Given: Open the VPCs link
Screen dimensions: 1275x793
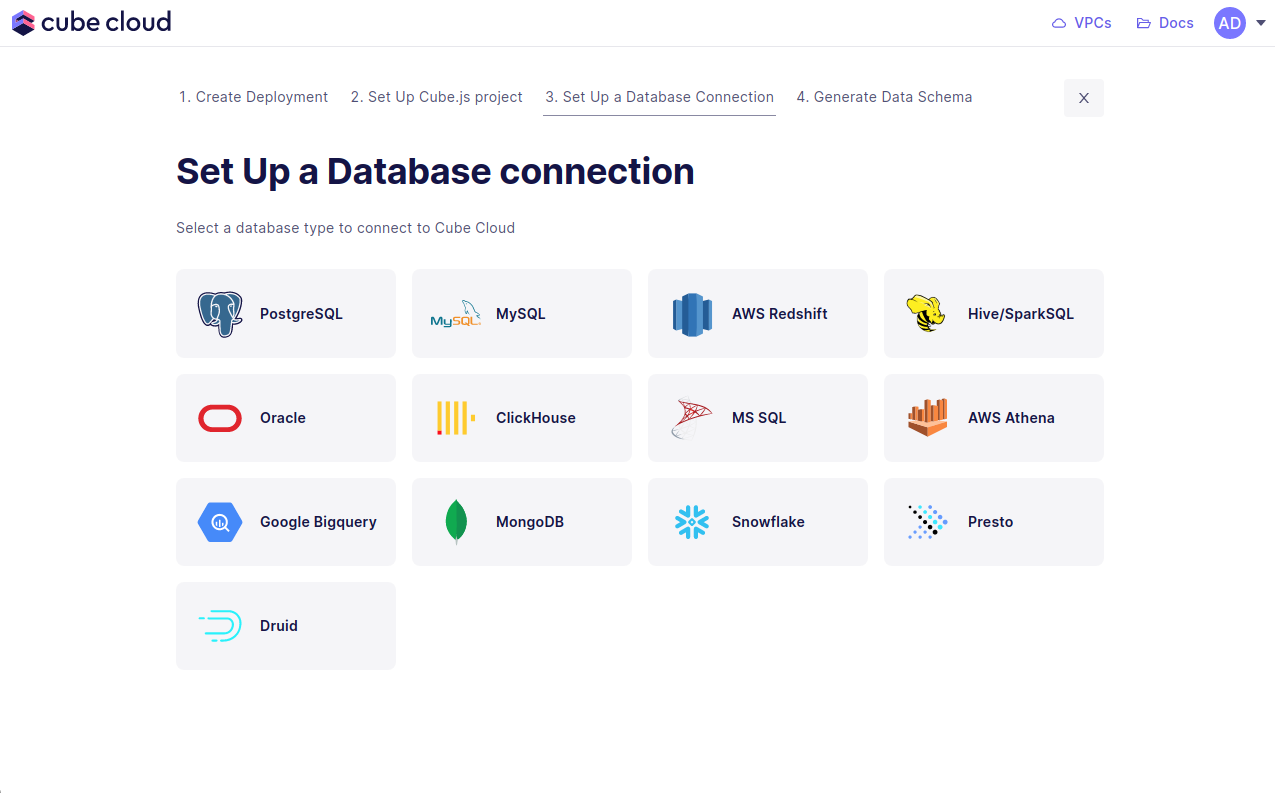Looking at the screenshot, I should [1082, 23].
